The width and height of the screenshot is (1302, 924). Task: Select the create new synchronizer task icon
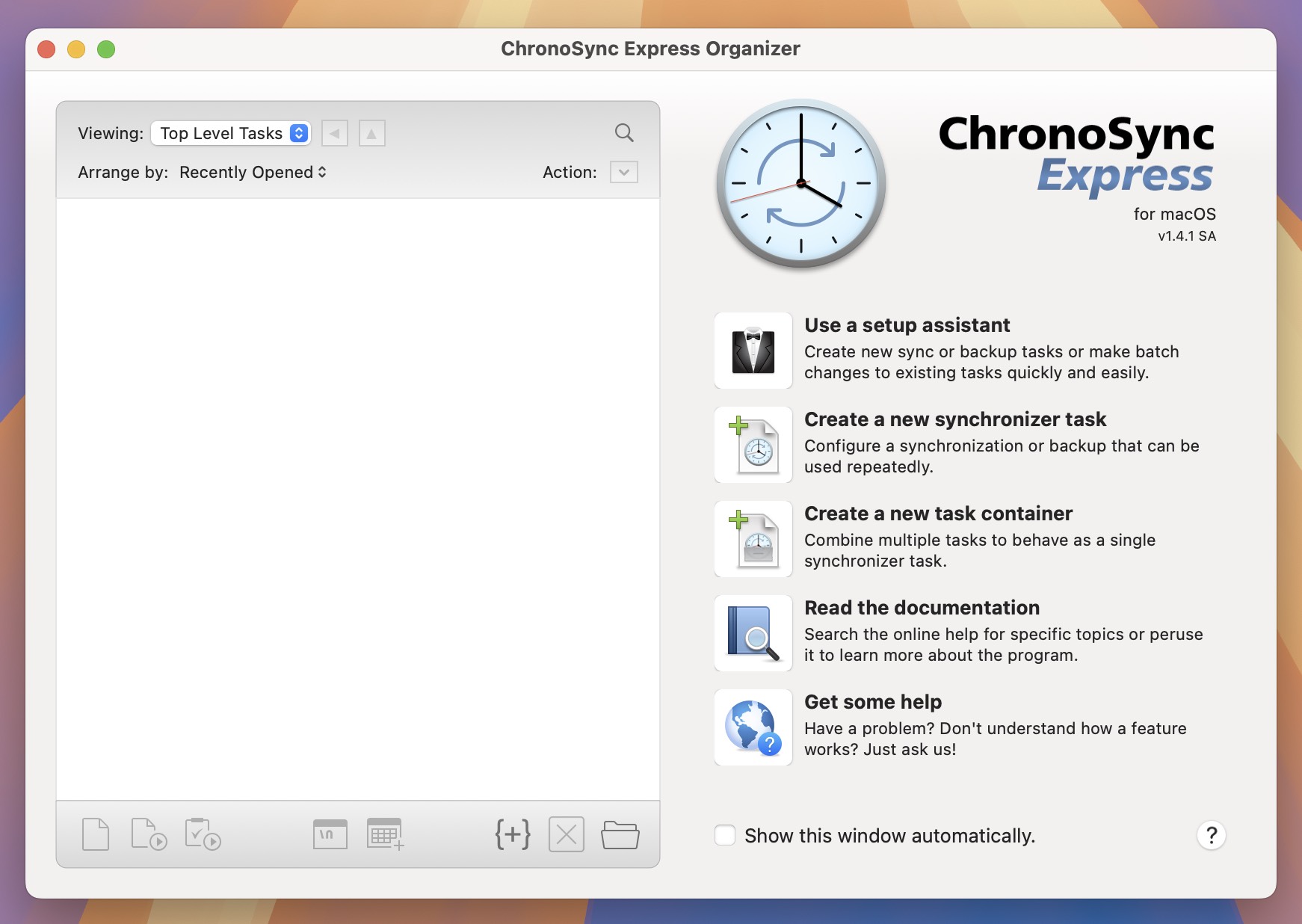(753, 444)
